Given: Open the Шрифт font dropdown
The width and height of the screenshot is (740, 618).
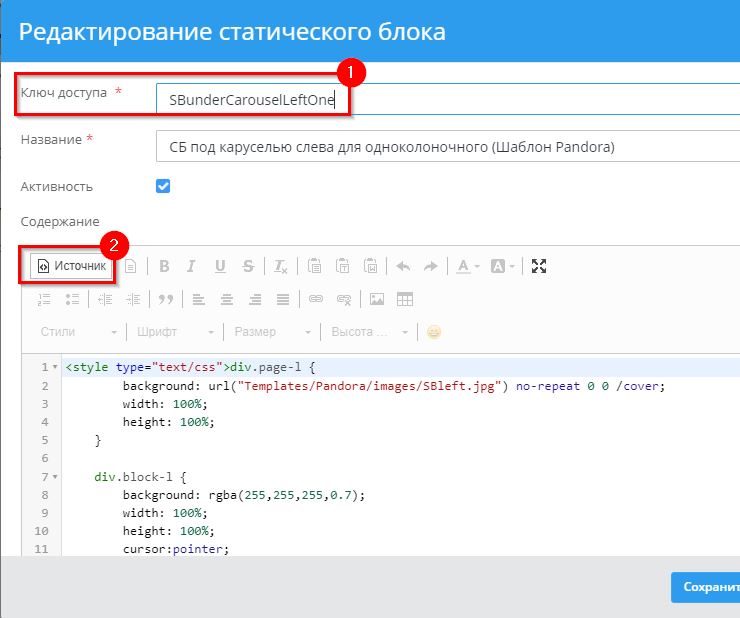Looking at the screenshot, I should (175, 332).
